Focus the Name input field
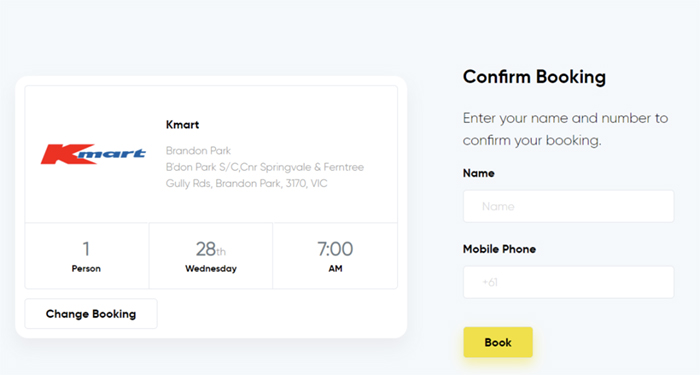This screenshot has height=375, width=700. click(x=568, y=206)
